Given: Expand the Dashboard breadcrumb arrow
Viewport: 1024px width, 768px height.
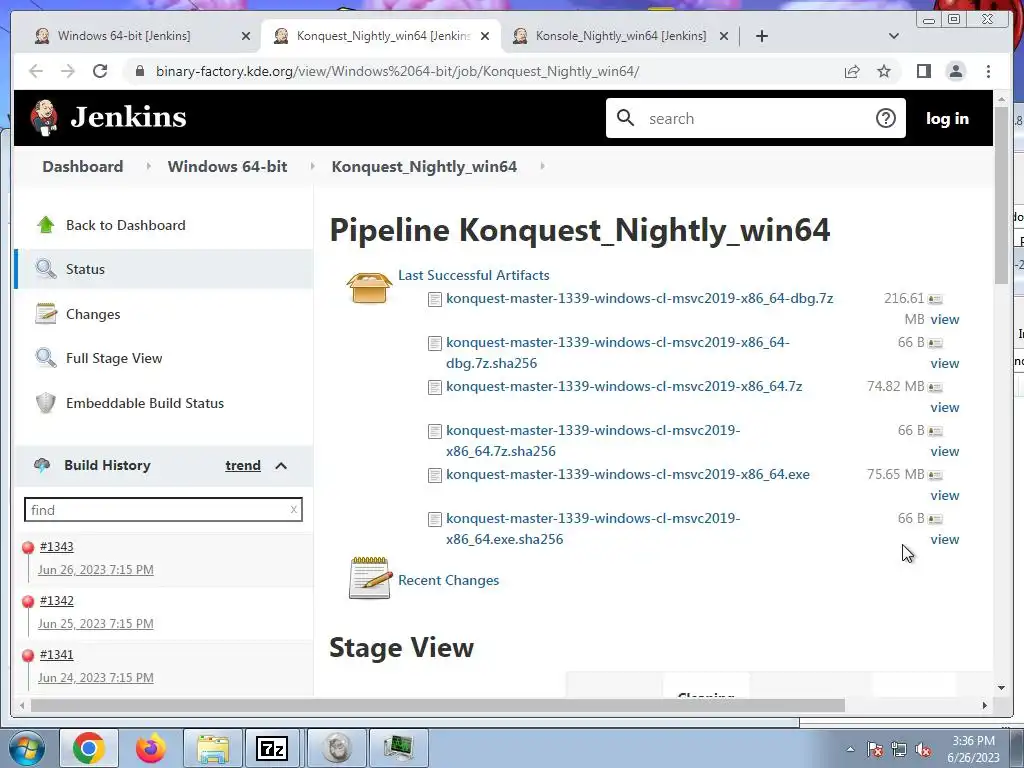Looking at the screenshot, I should 148,167.
